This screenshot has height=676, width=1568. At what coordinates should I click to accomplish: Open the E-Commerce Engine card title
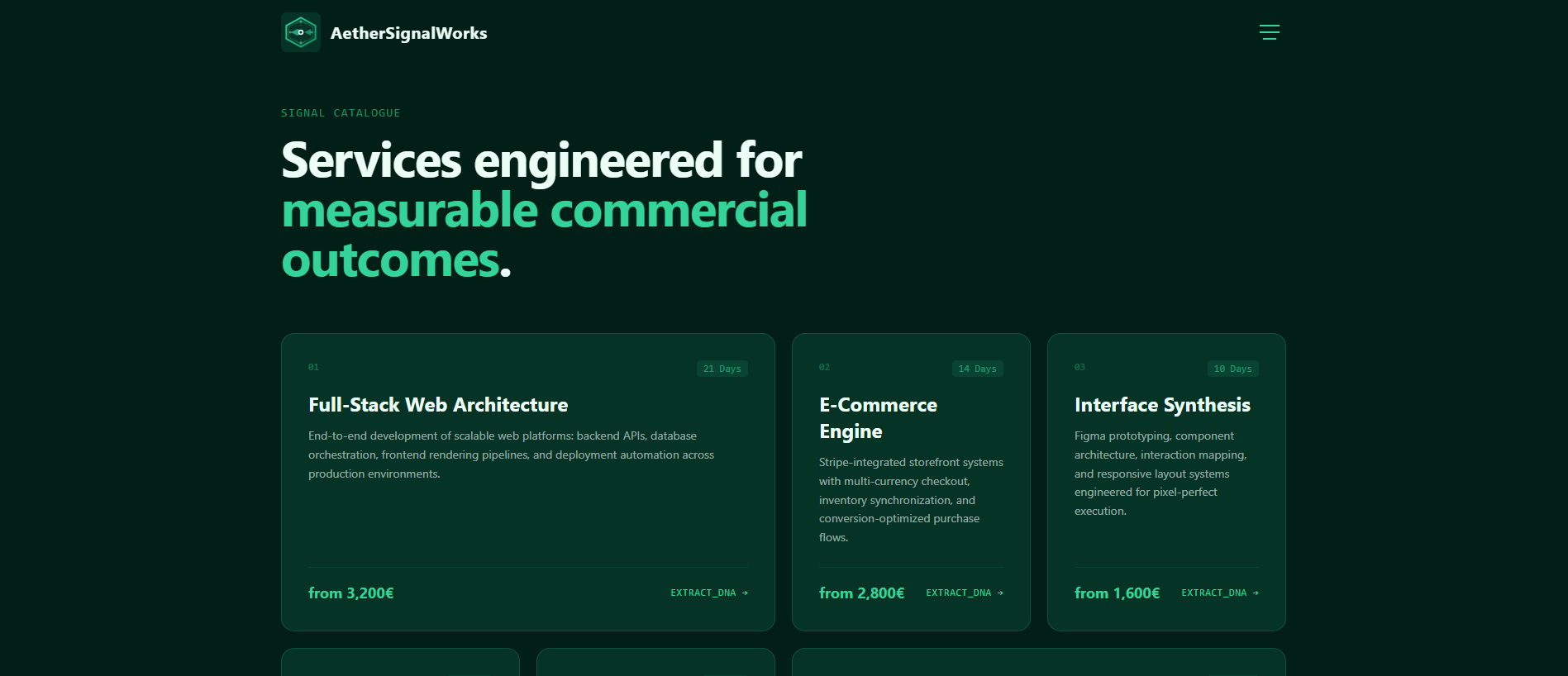[878, 418]
